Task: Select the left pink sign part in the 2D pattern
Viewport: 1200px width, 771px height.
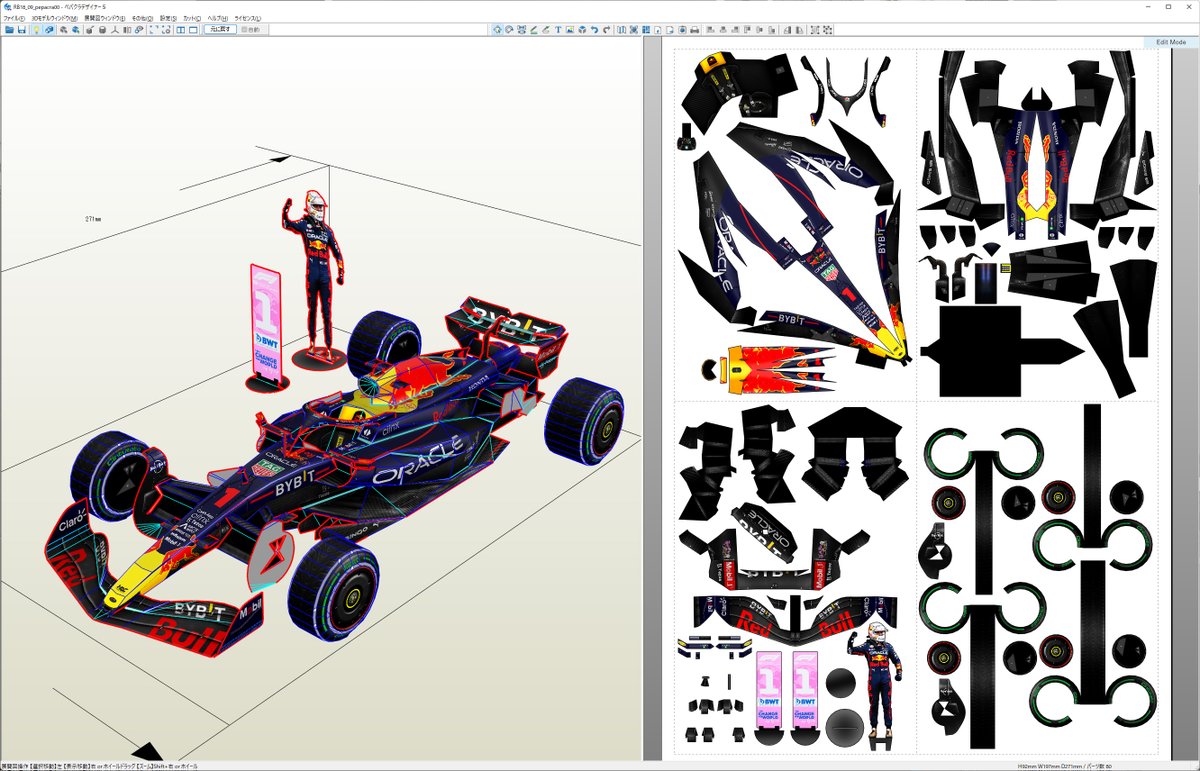Action: pos(769,689)
